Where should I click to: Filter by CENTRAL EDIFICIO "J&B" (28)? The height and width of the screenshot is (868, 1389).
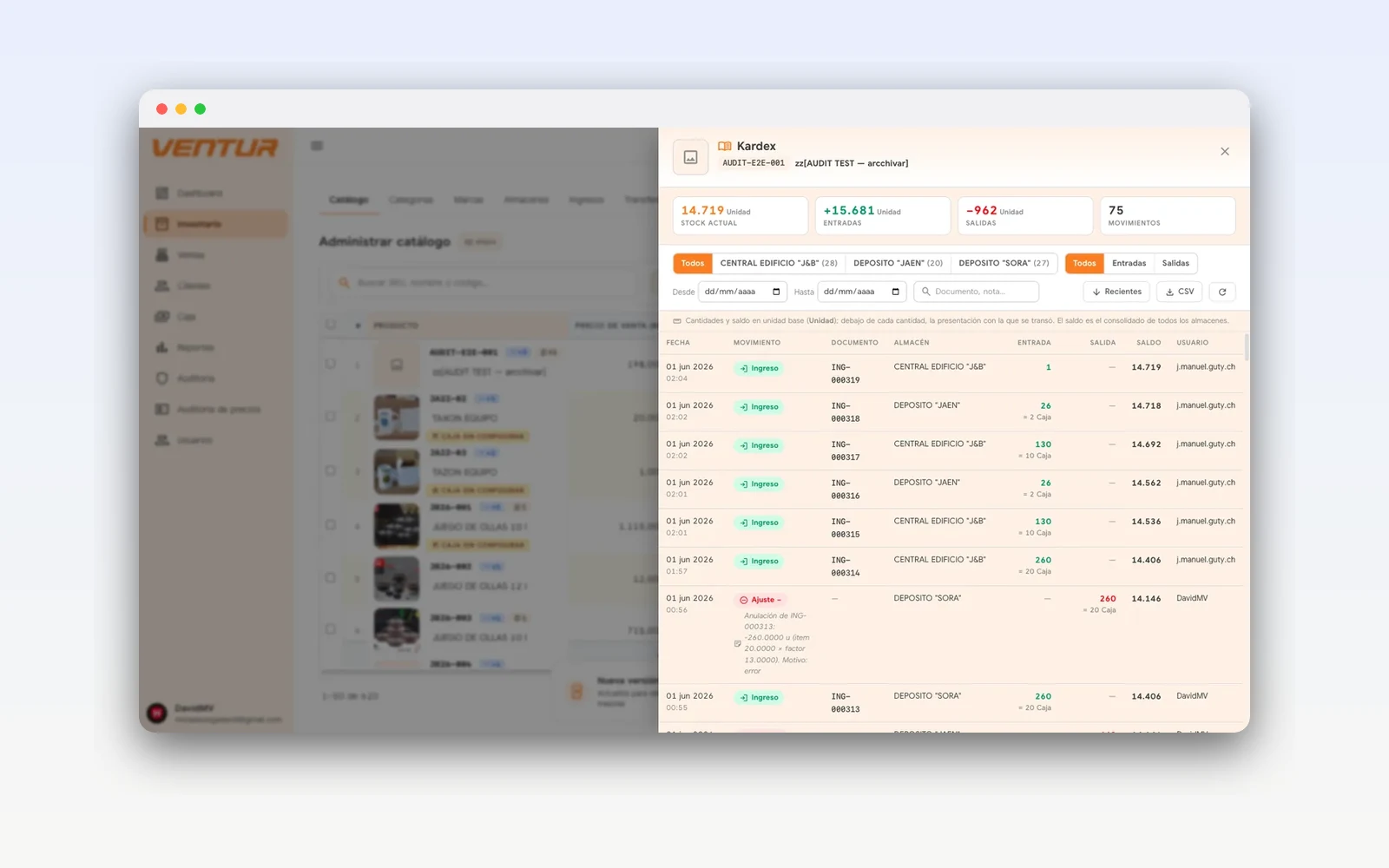point(779,263)
